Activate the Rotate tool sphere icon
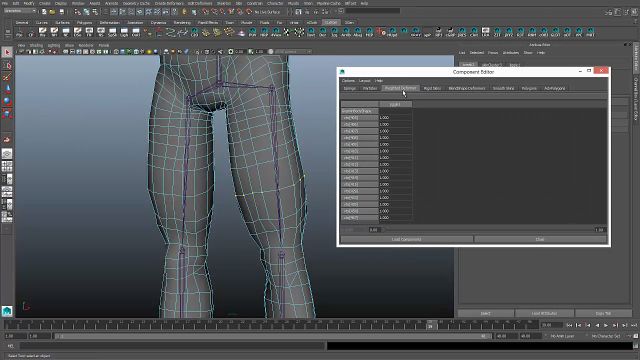The height and width of the screenshot is (360, 640). [x=7, y=101]
